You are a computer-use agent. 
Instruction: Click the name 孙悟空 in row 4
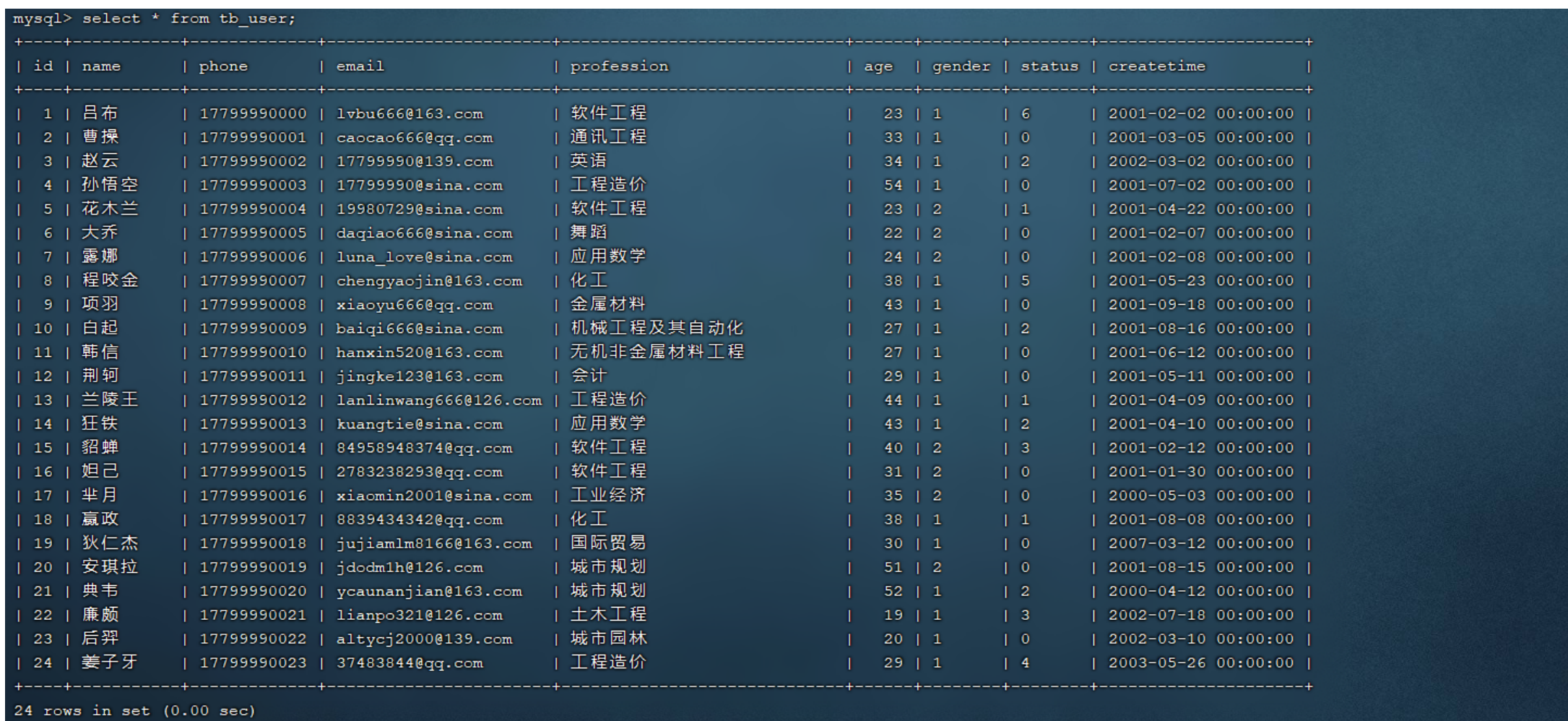[x=110, y=186]
